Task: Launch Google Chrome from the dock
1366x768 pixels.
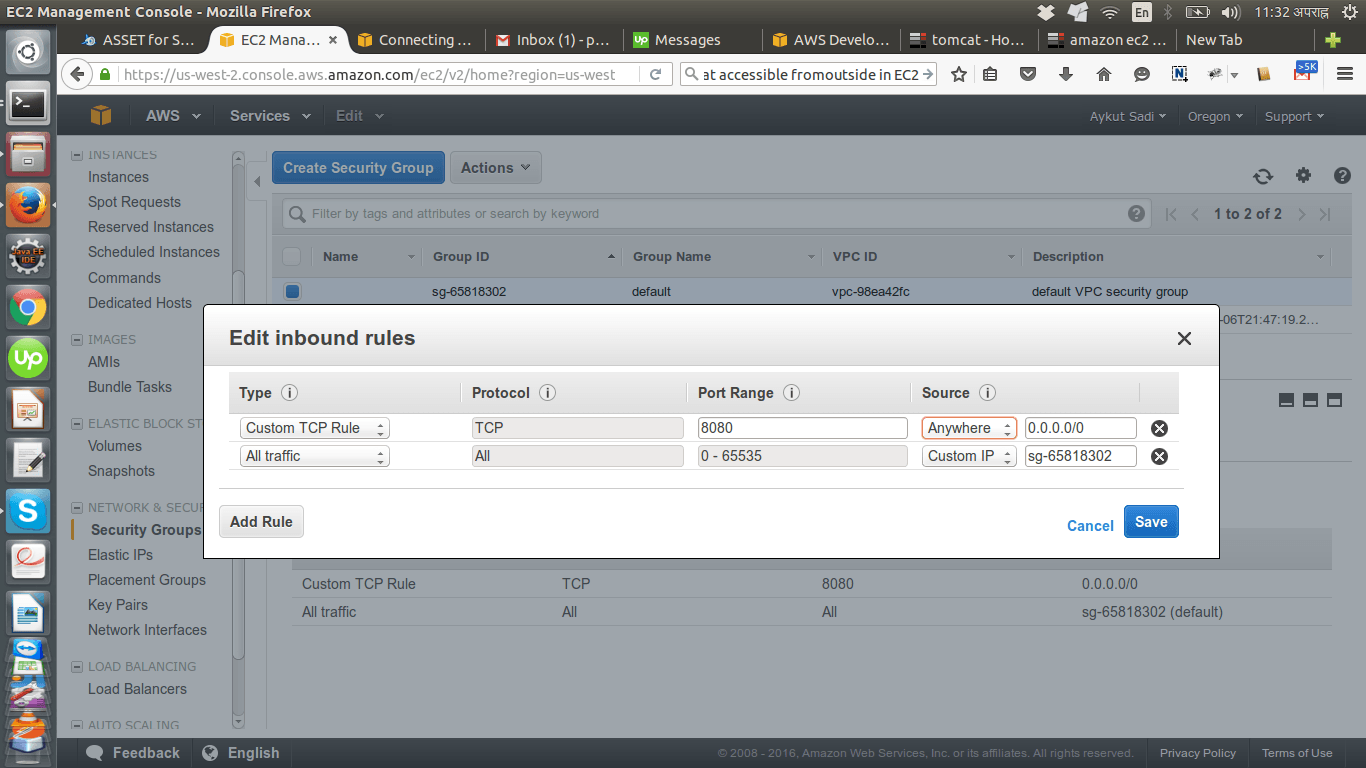Action: (28, 307)
